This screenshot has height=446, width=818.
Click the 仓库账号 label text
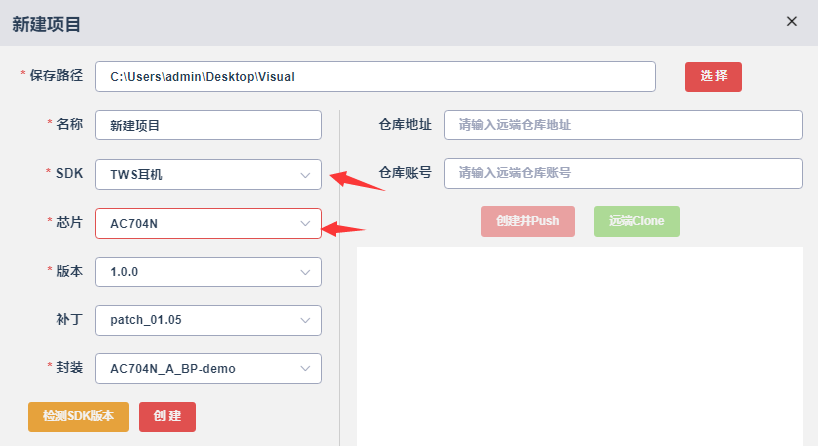405,173
